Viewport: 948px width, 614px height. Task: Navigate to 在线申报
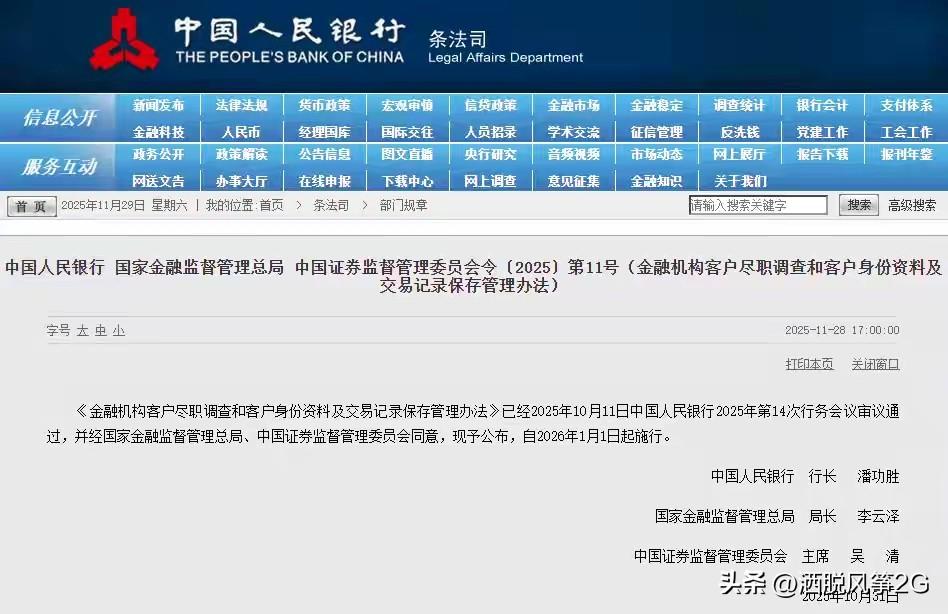click(x=324, y=181)
